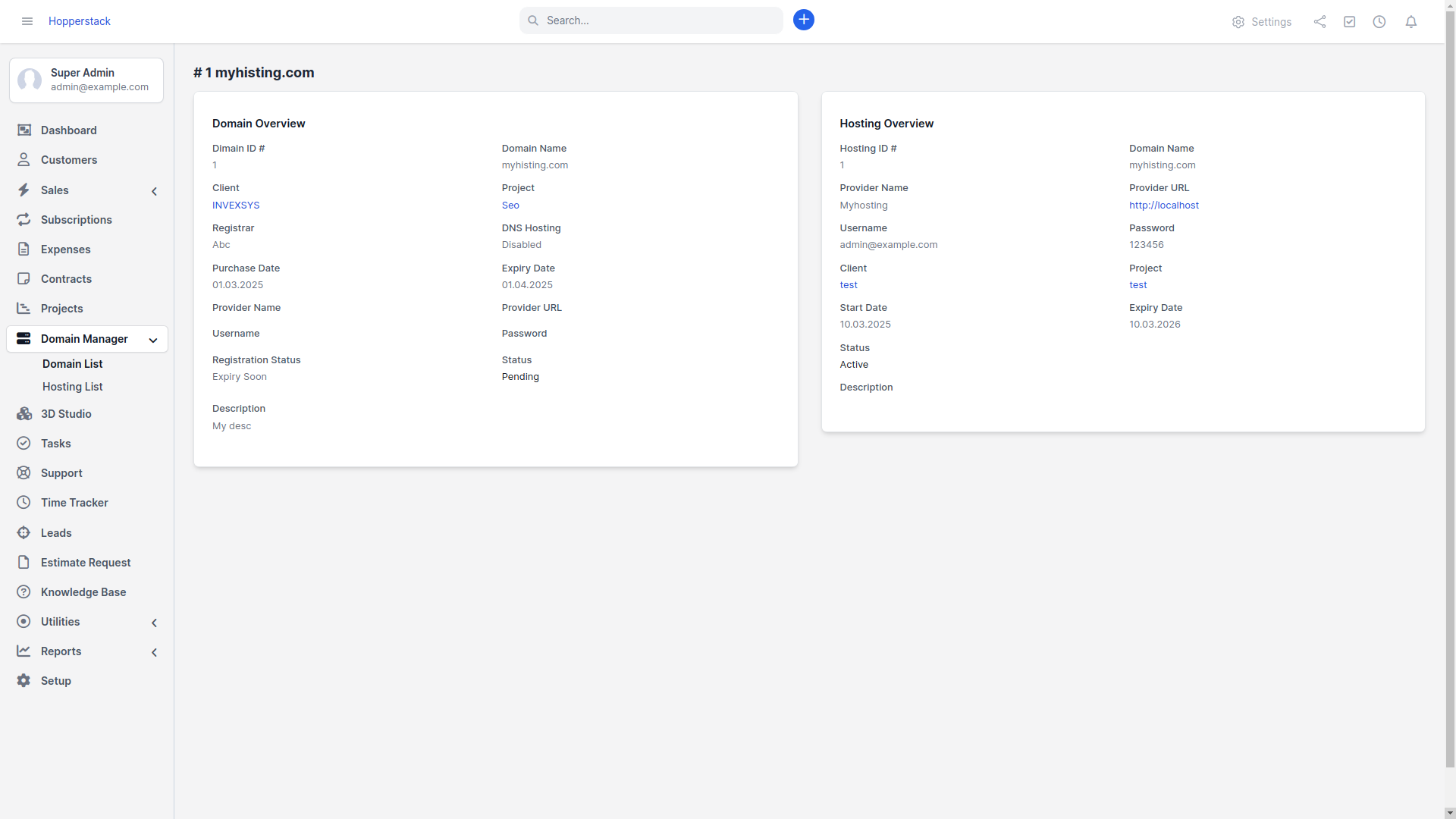Expand the Reports section chevron

pyautogui.click(x=154, y=652)
